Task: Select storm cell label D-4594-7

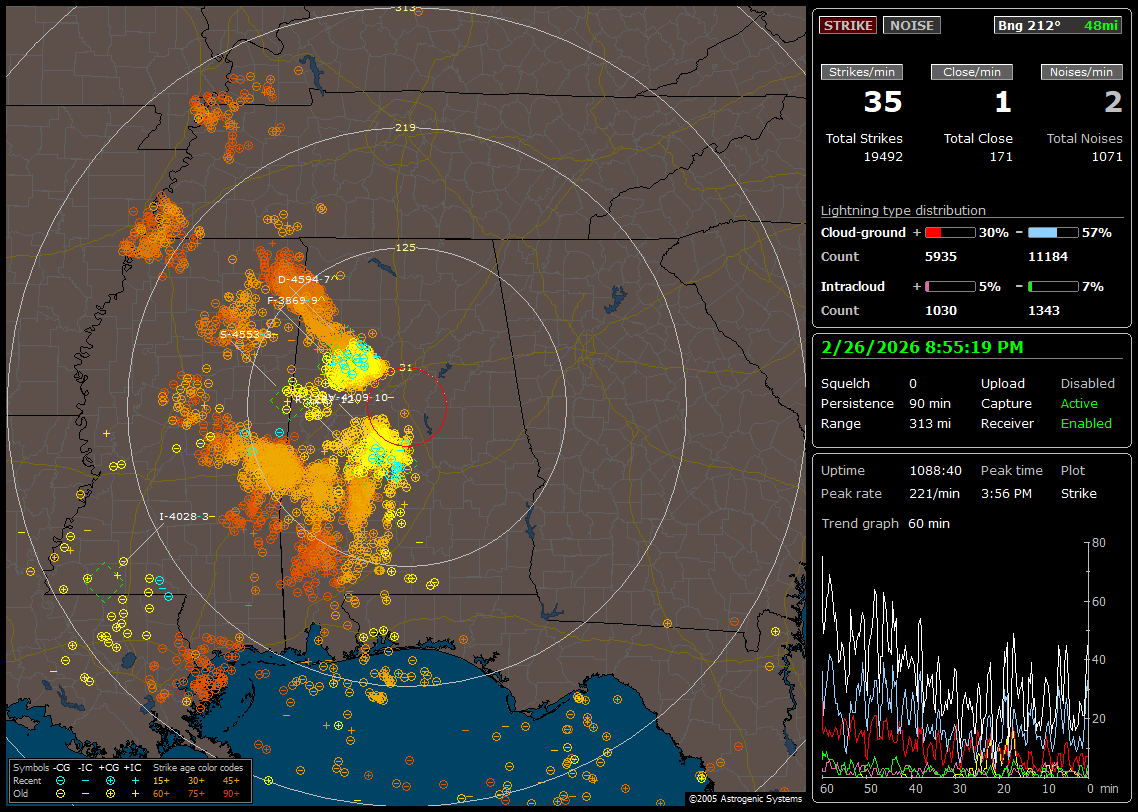Action: click(303, 280)
